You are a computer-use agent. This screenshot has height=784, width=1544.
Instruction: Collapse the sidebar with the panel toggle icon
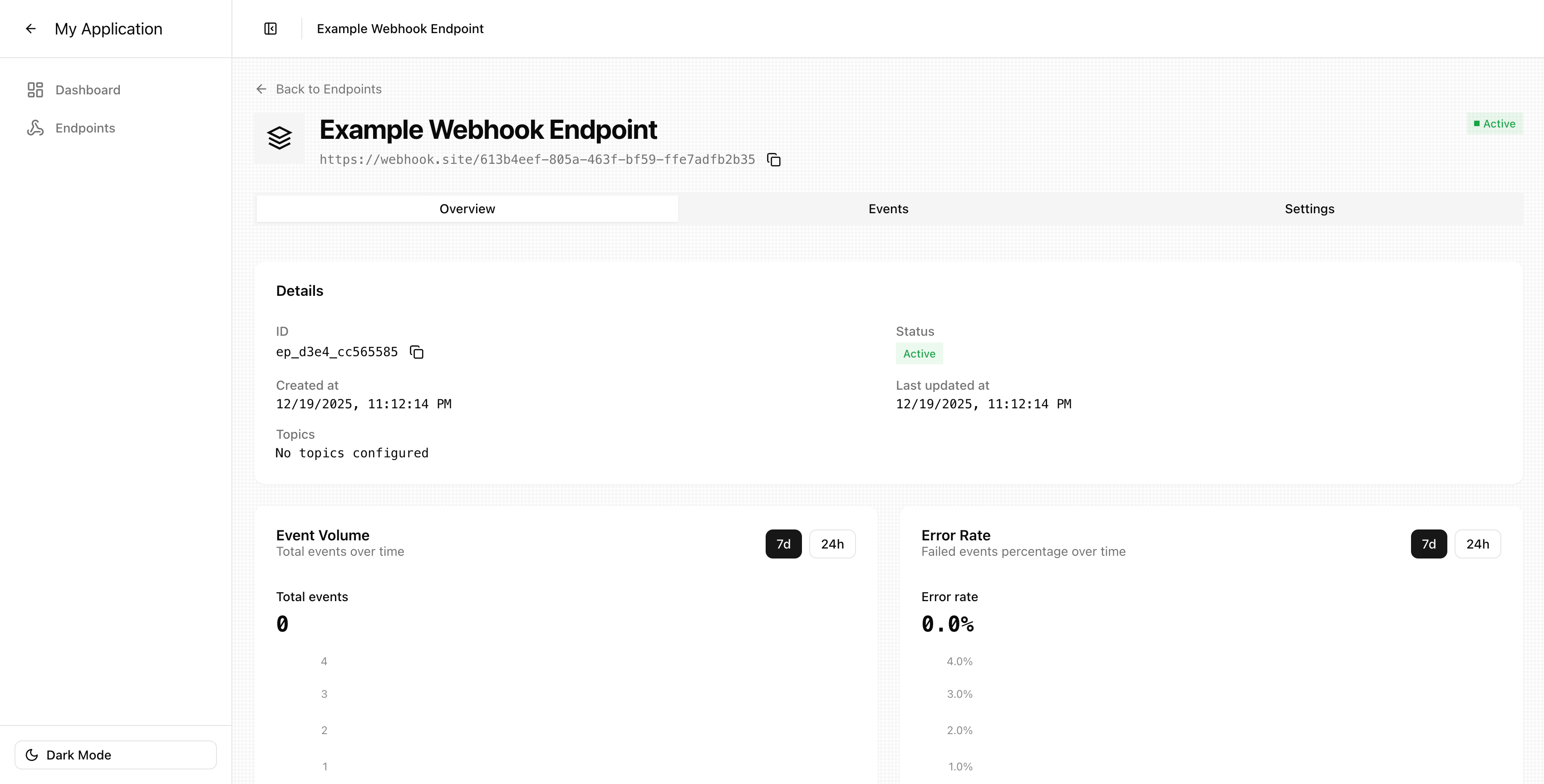point(270,29)
